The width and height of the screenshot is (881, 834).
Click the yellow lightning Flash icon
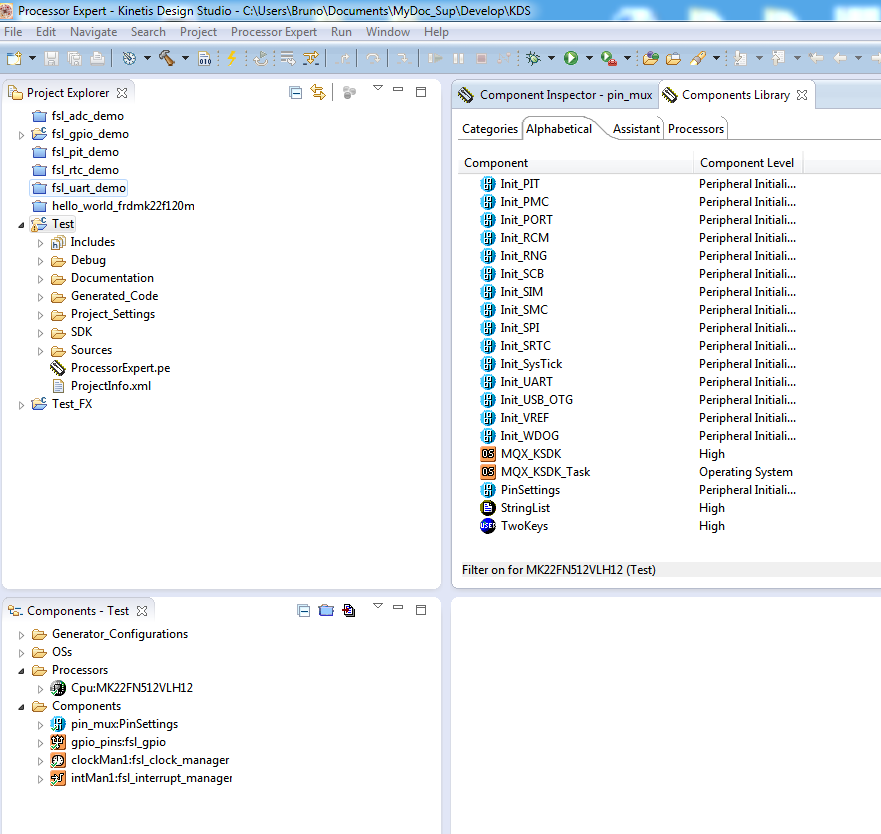pos(231,58)
